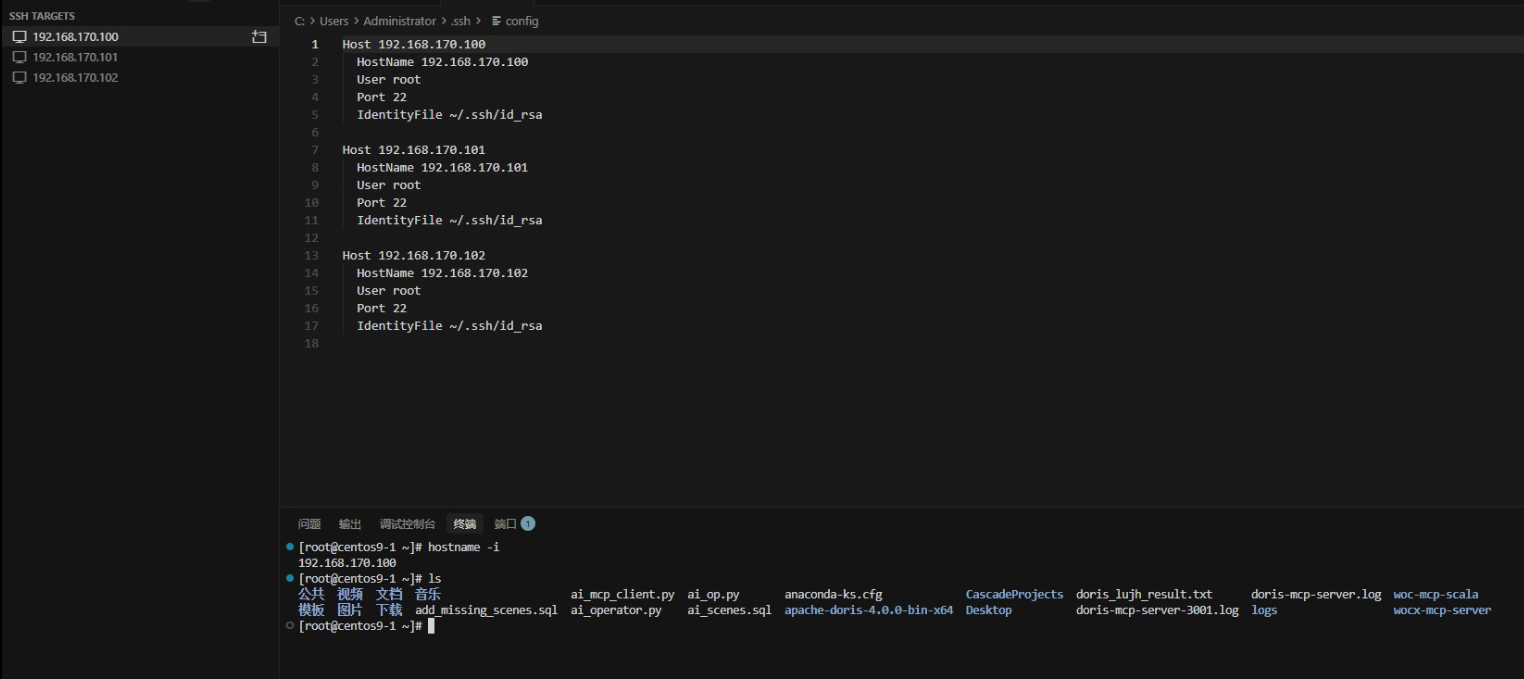Click ai_mcp_client.py in terminal listing

click(622, 594)
